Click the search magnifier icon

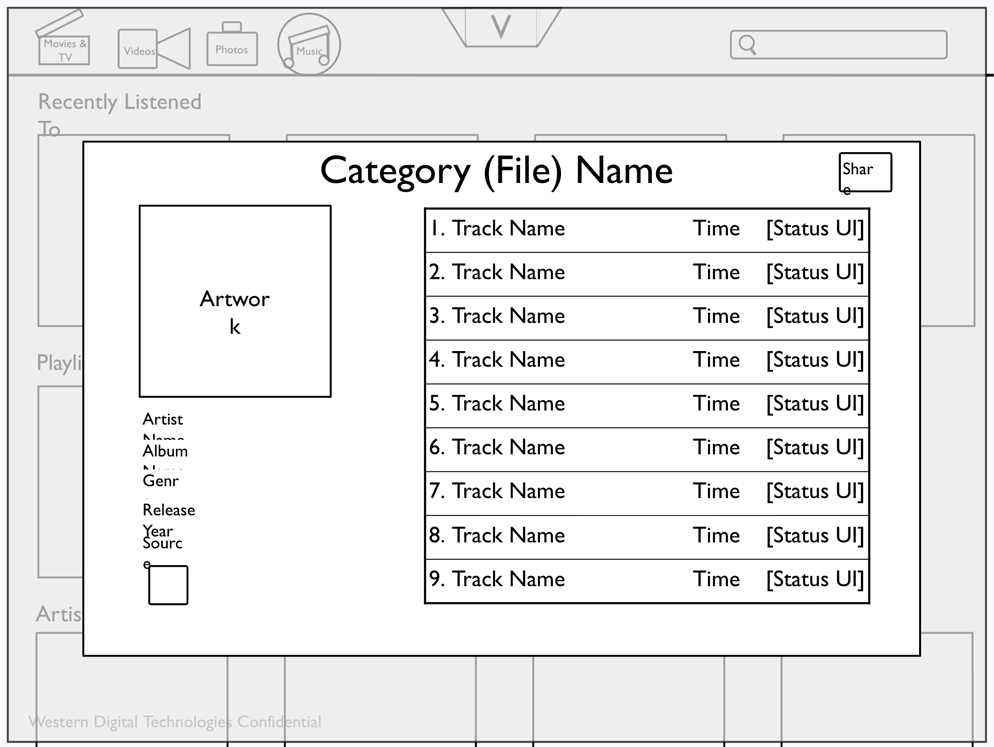[x=748, y=45]
